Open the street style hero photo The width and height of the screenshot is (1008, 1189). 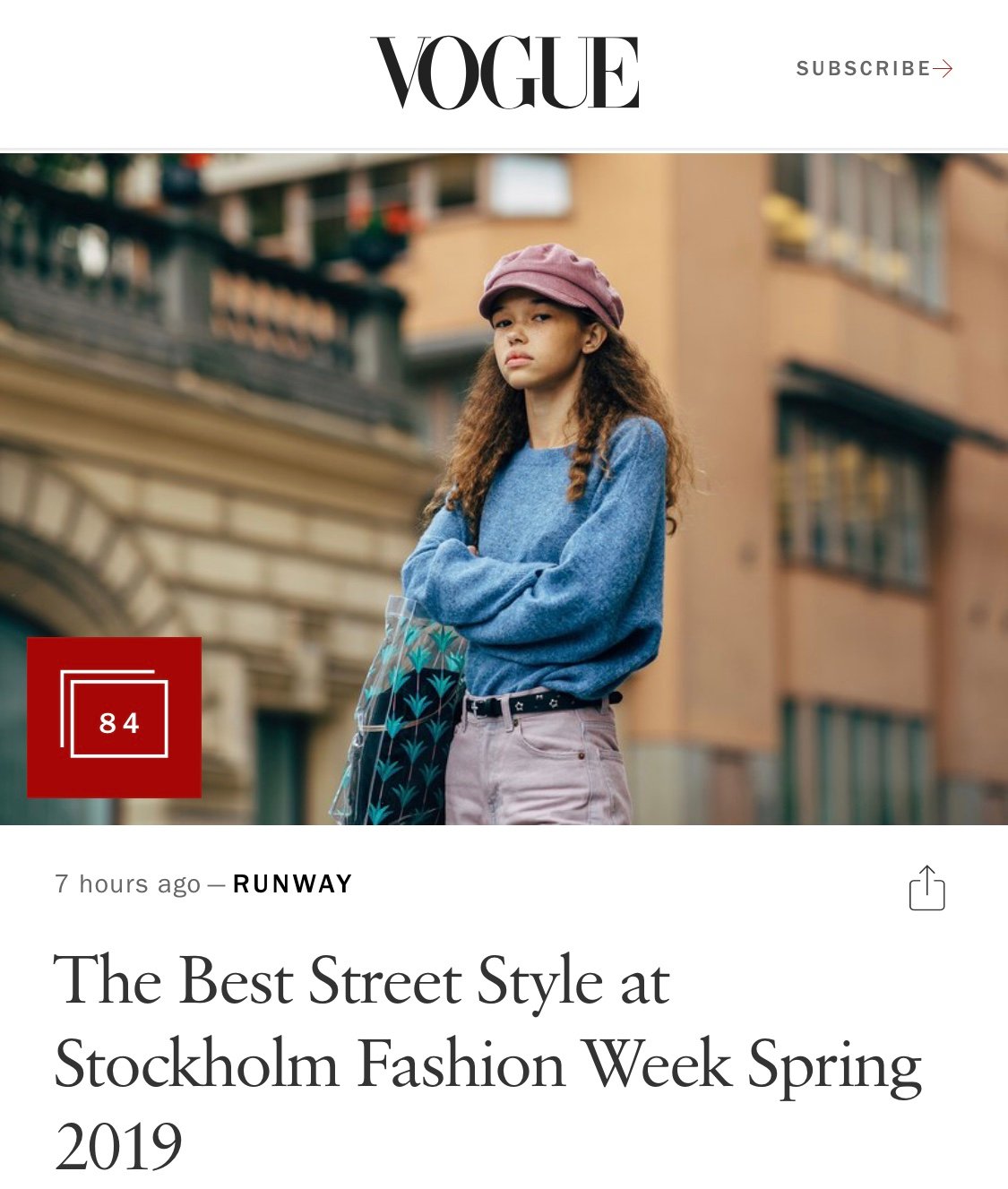point(504,488)
